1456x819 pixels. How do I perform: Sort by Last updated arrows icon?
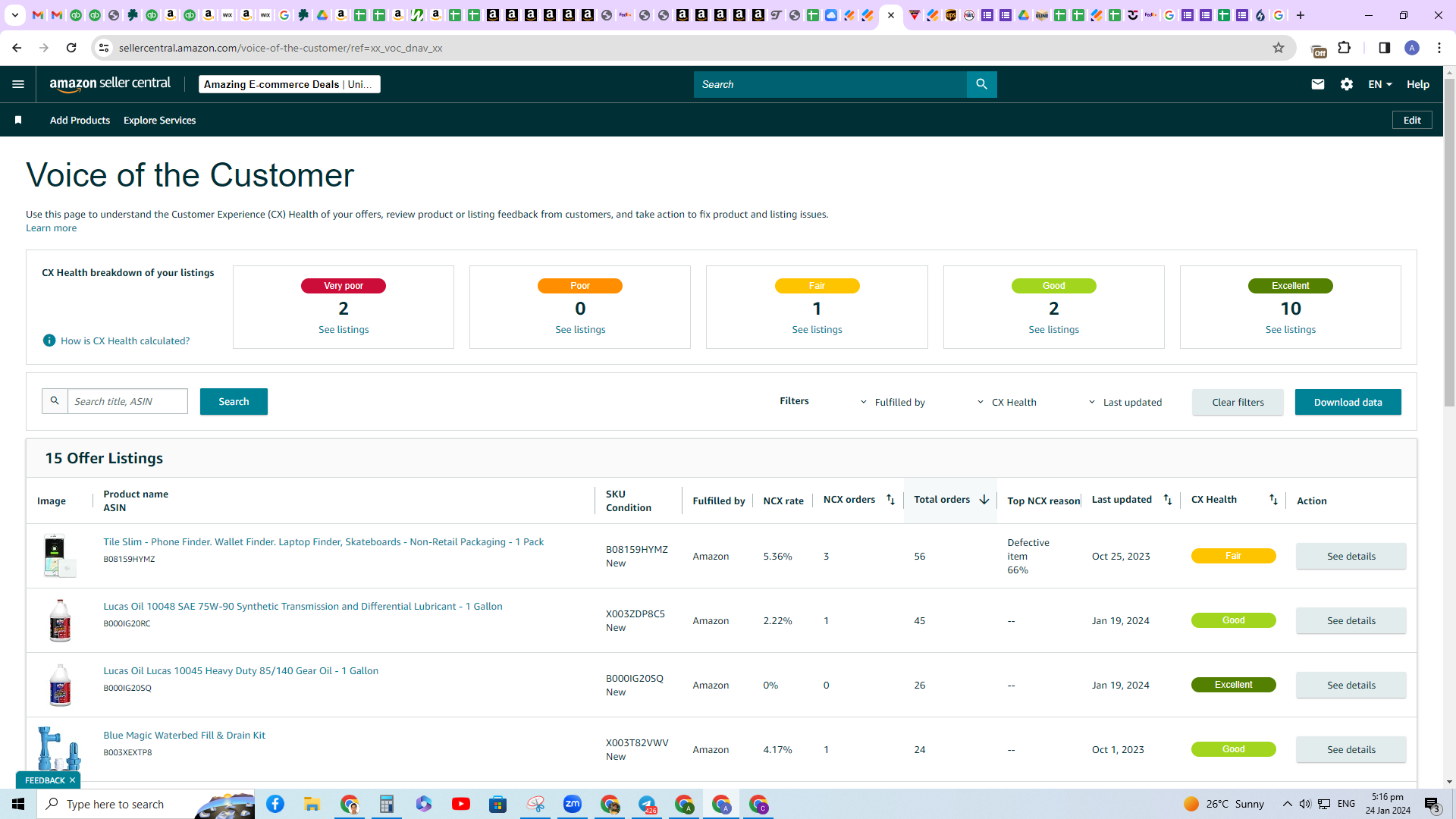pyautogui.click(x=1168, y=500)
